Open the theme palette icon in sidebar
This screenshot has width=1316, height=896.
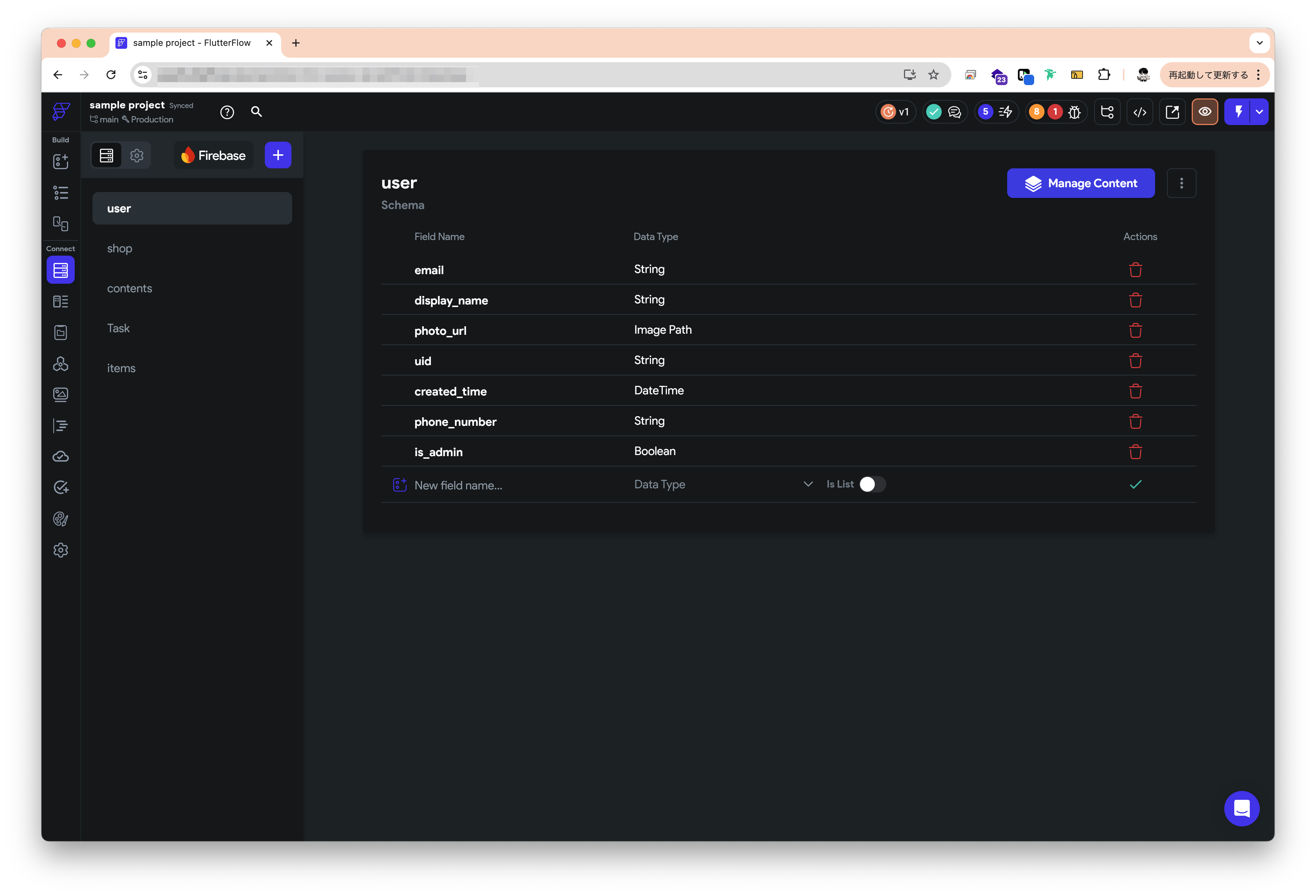(61, 519)
